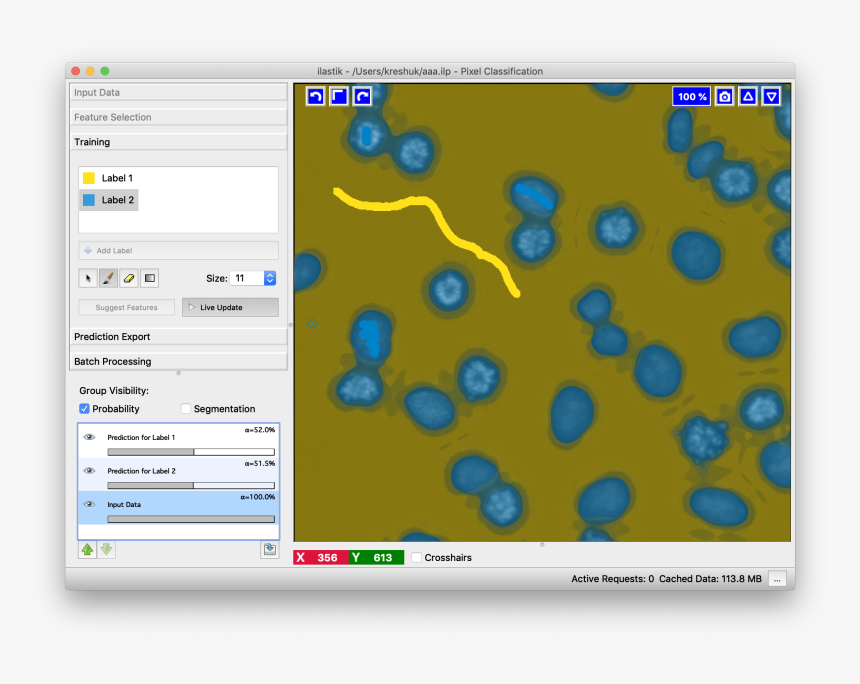Move the selected layer up with green arrow
This screenshot has height=684, width=860.
click(x=88, y=550)
